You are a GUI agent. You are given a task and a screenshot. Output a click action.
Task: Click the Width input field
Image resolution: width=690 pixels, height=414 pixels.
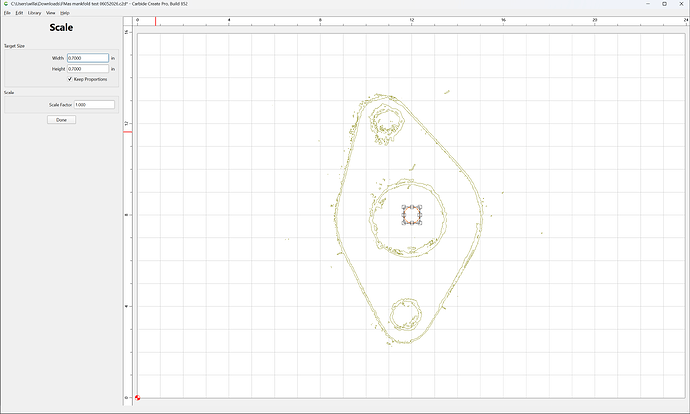click(x=88, y=58)
